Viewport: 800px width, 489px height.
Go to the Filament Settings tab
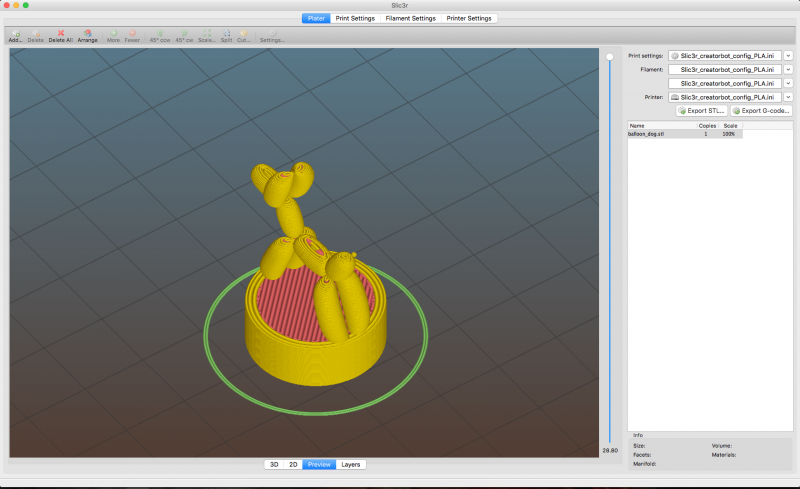coord(410,18)
